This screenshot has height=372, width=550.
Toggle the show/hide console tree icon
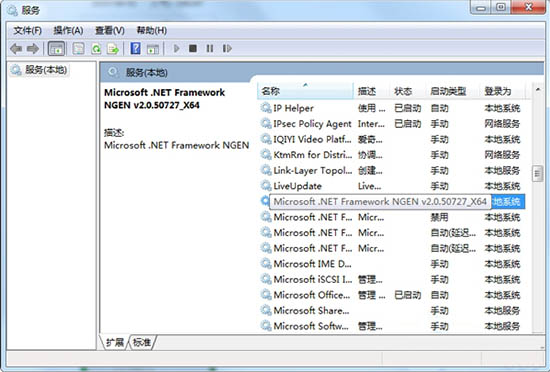tap(56, 48)
